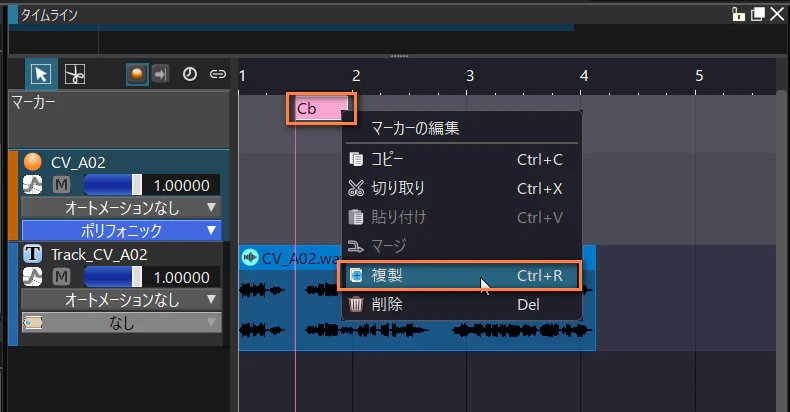Click the T icon of Track_CV_A02

tap(33, 253)
